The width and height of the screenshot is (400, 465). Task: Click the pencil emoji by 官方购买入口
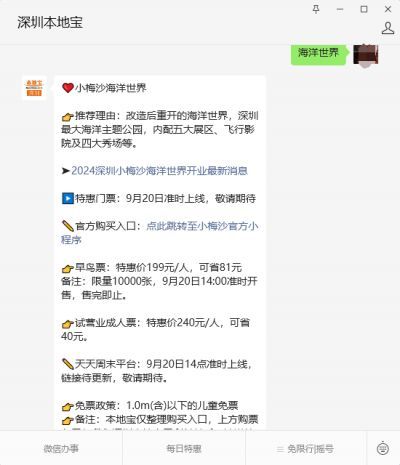tap(68, 226)
